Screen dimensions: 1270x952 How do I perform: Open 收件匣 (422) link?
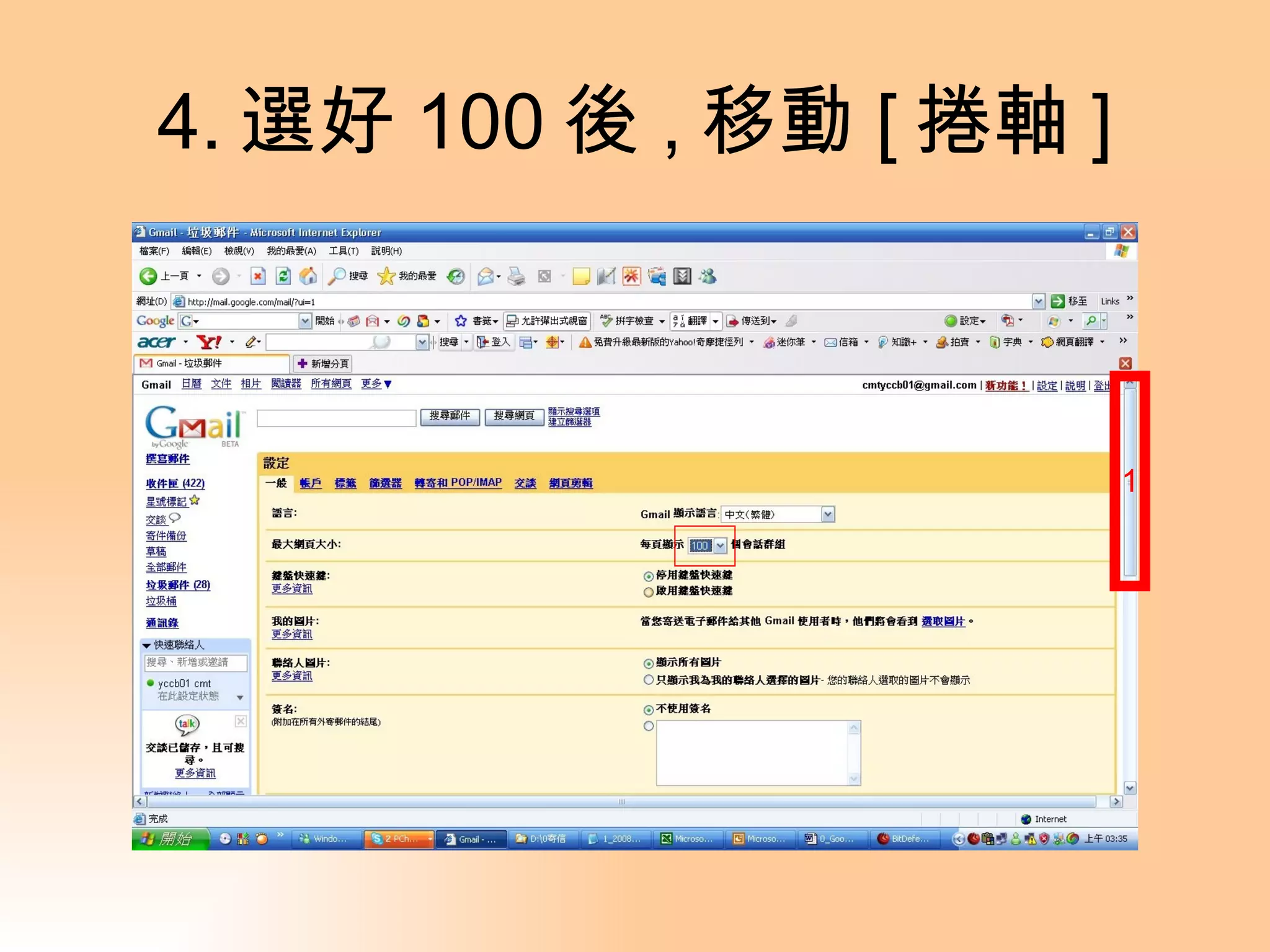click(175, 483)
